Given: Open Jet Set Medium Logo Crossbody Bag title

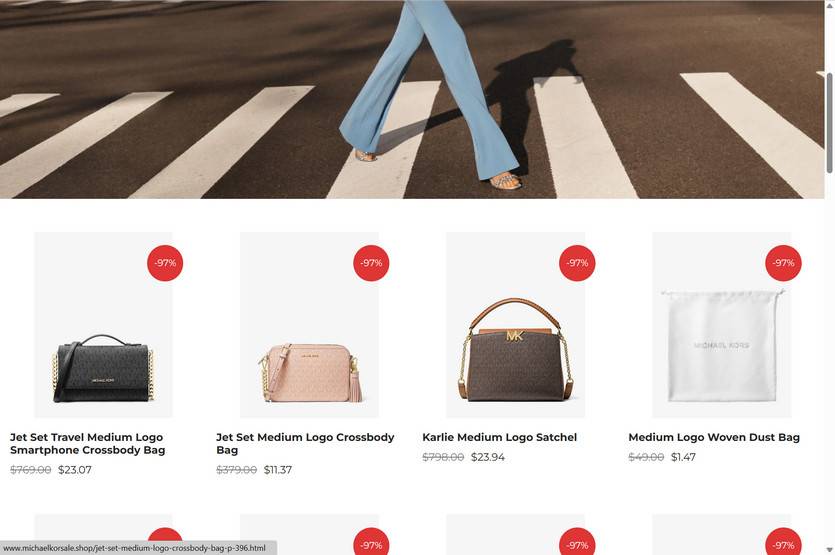Looking at the screenshot, I should (305, 444).
